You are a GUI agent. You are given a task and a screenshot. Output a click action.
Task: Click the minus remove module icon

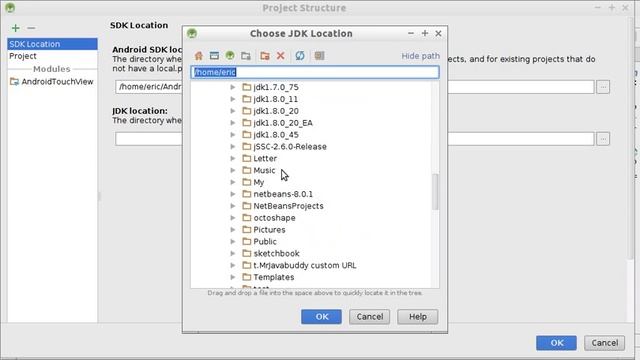(x=31, y=28)
